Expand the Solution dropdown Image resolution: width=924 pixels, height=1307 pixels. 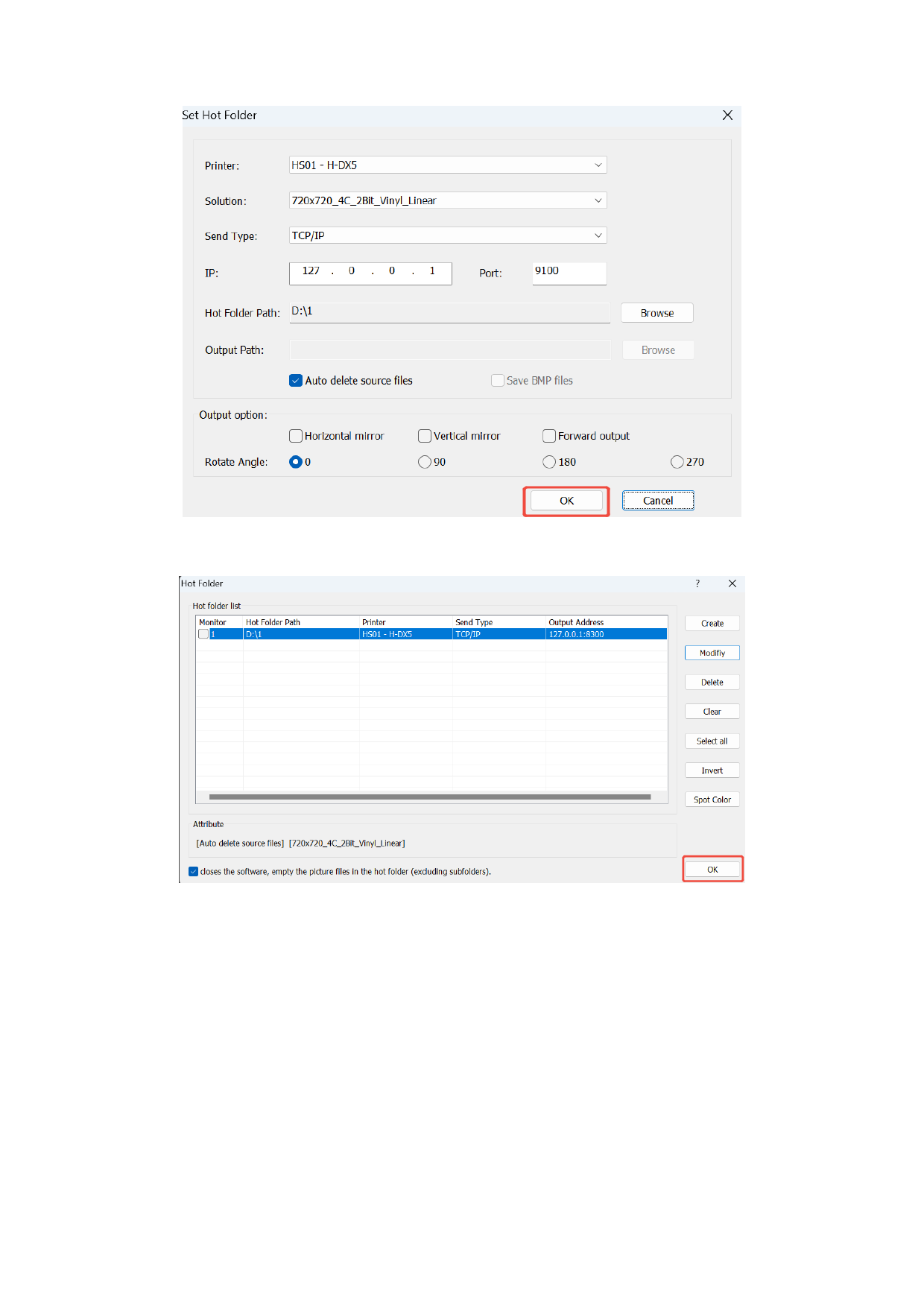tap(448, 200)
